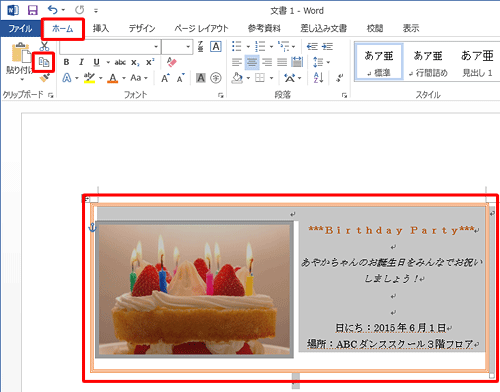Click the Enclose characters border icon
500x392 pixels.
[216, 46]
